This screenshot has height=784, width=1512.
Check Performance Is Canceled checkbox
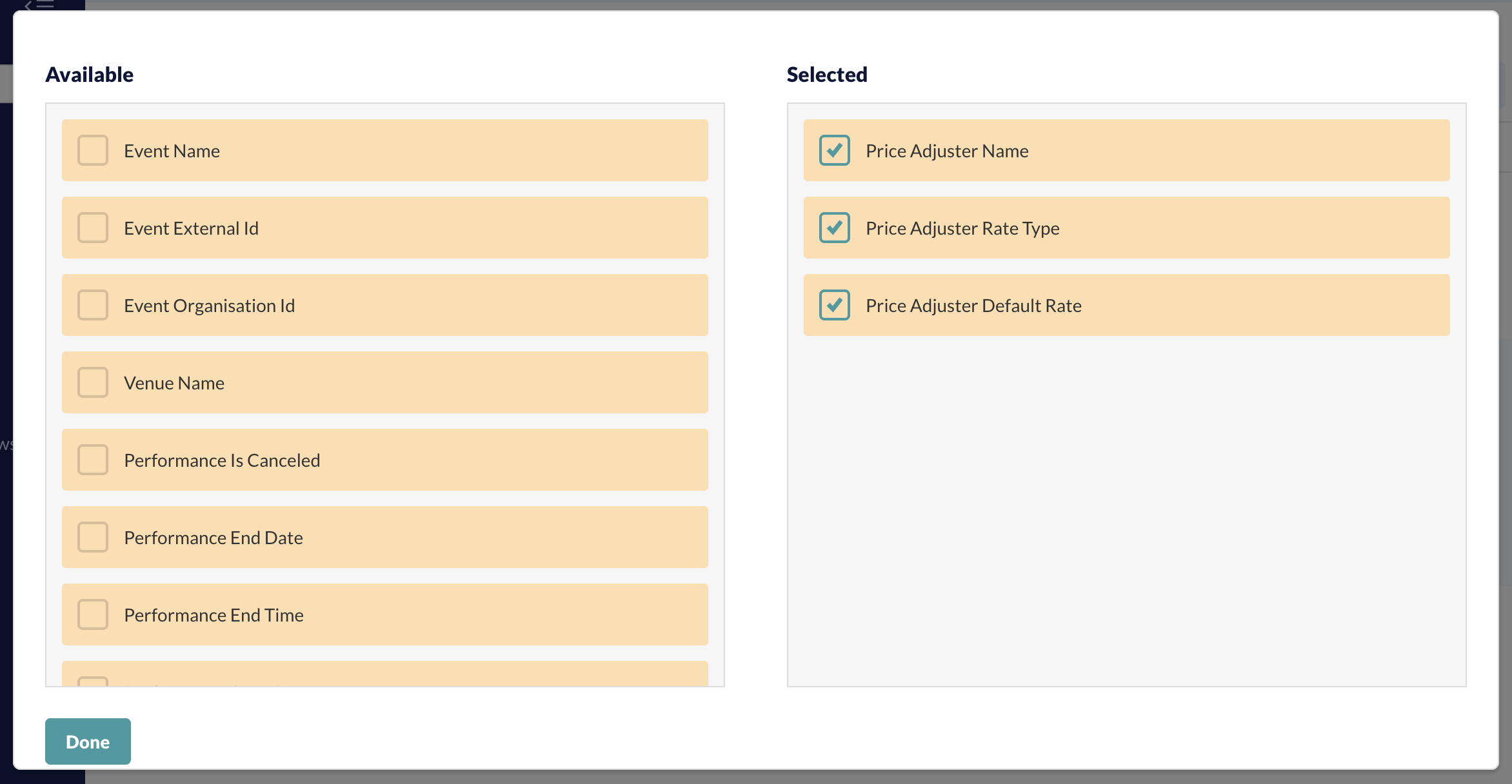pyautogui.click(x=93, y=460)
